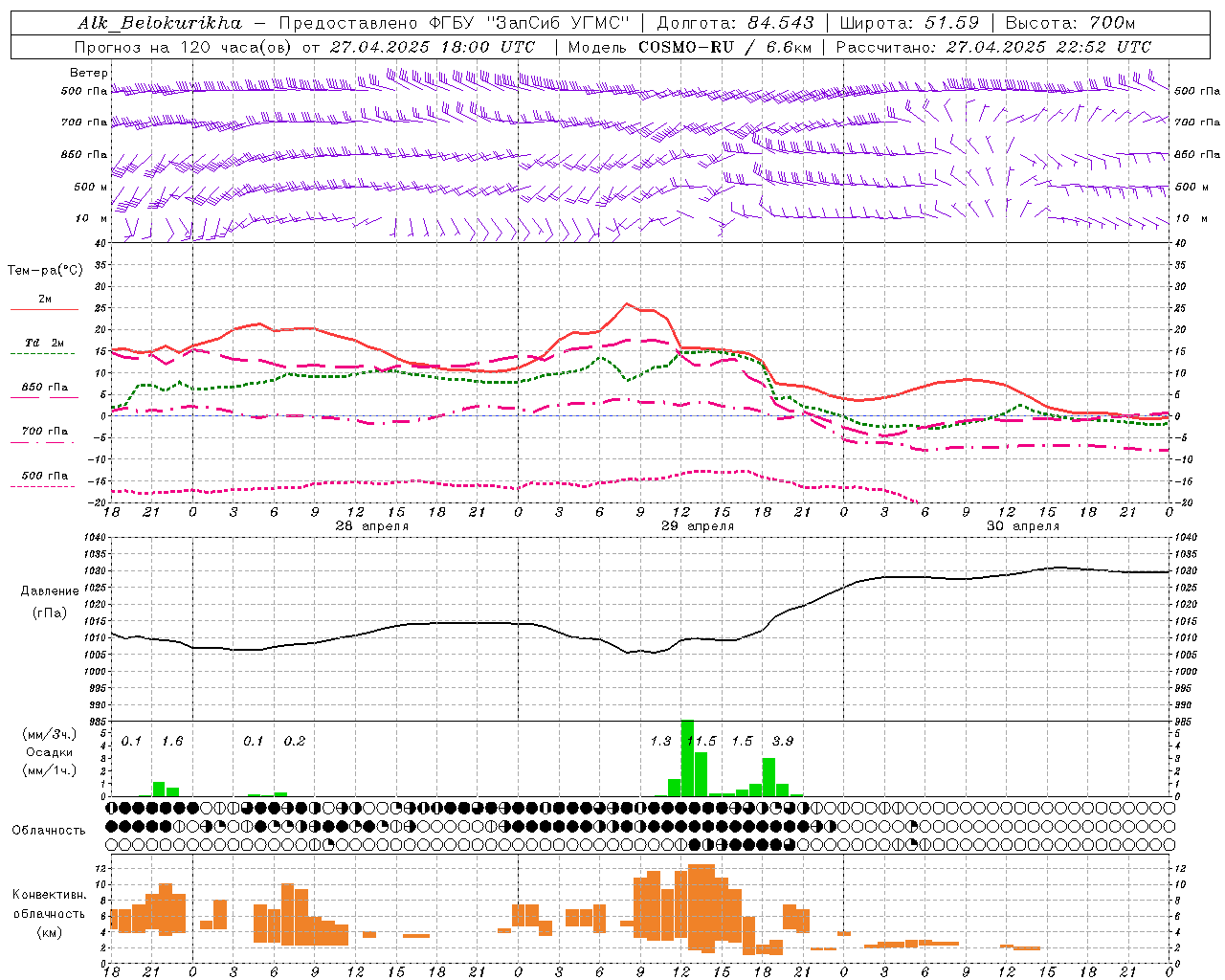This screenshot has height=980, width=1225.
Task: Click the 'Широта: 51.59' header value
Action: [909, 23]
